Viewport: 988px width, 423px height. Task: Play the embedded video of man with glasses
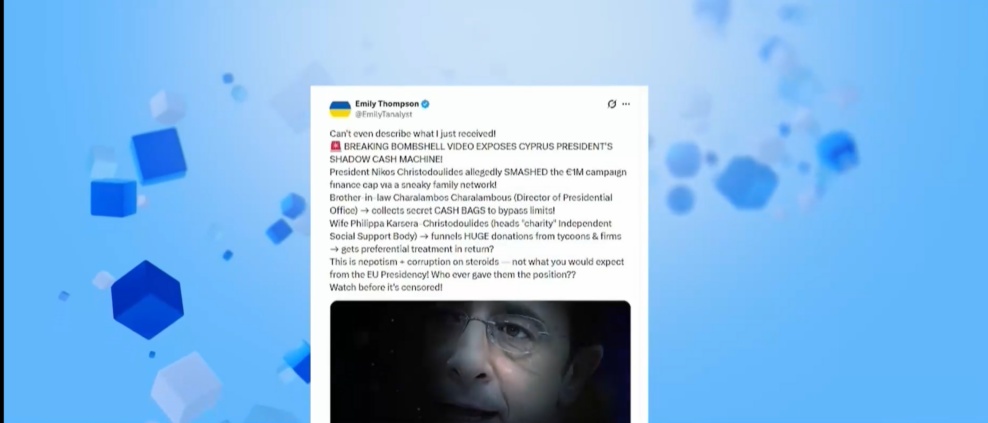tap(480, 362)
